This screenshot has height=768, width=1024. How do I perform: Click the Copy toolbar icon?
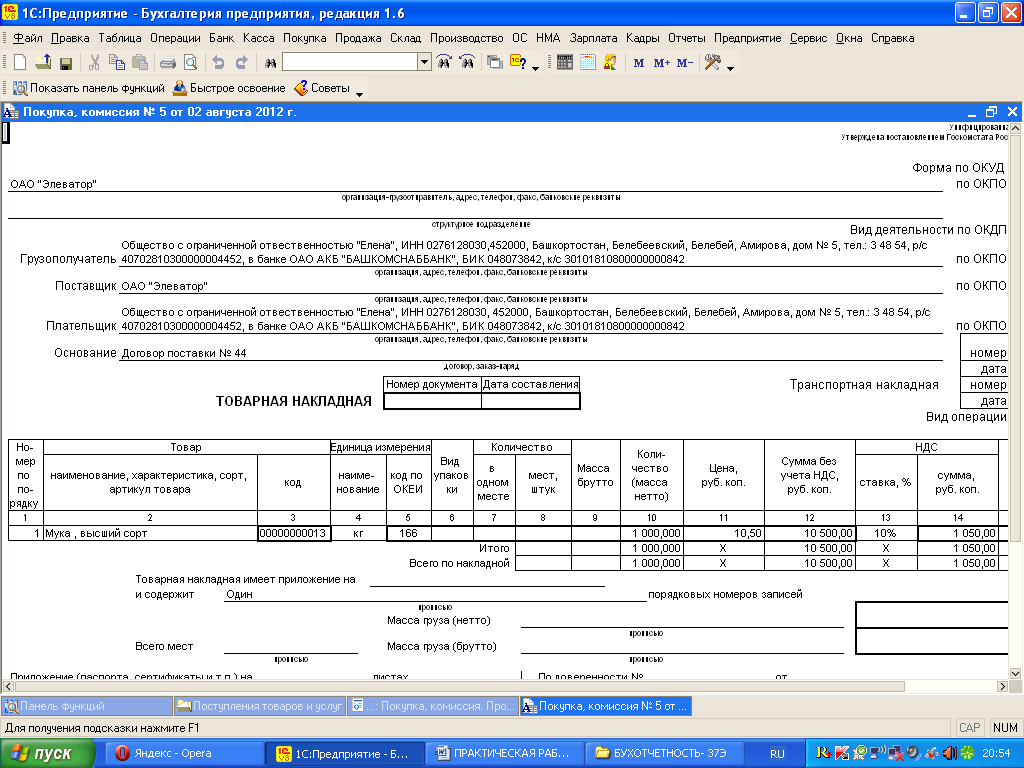[117, 63]
